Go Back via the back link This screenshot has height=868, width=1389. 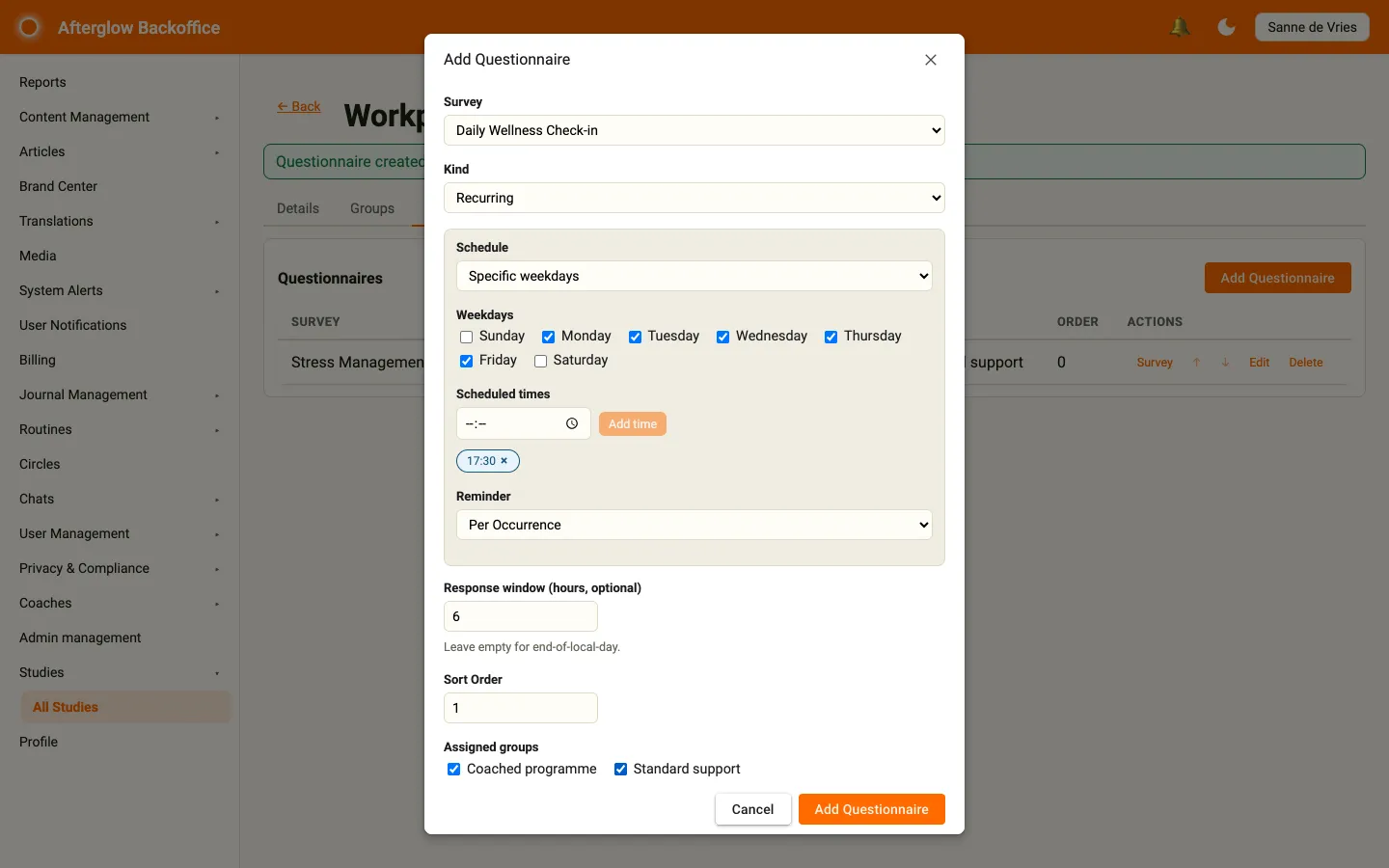[299, 106]
